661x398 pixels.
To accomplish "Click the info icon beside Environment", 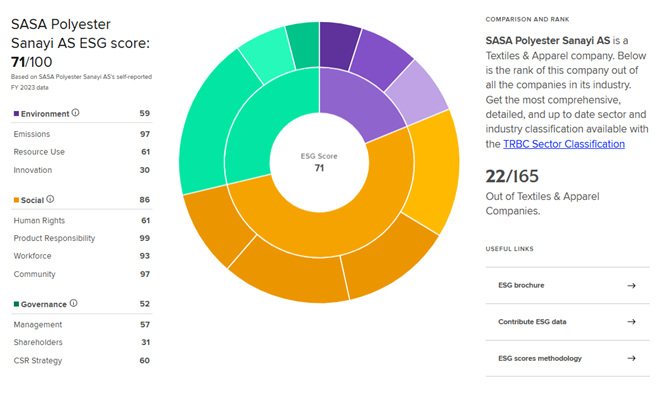I will tap(75, 113).
